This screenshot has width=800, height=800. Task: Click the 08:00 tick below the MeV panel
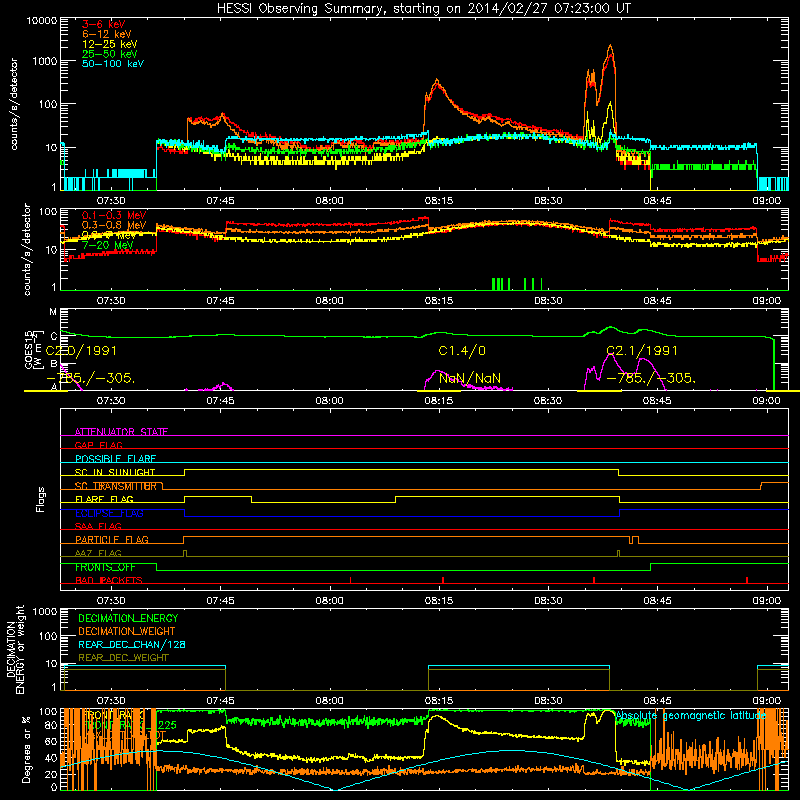tap(330, 301)
